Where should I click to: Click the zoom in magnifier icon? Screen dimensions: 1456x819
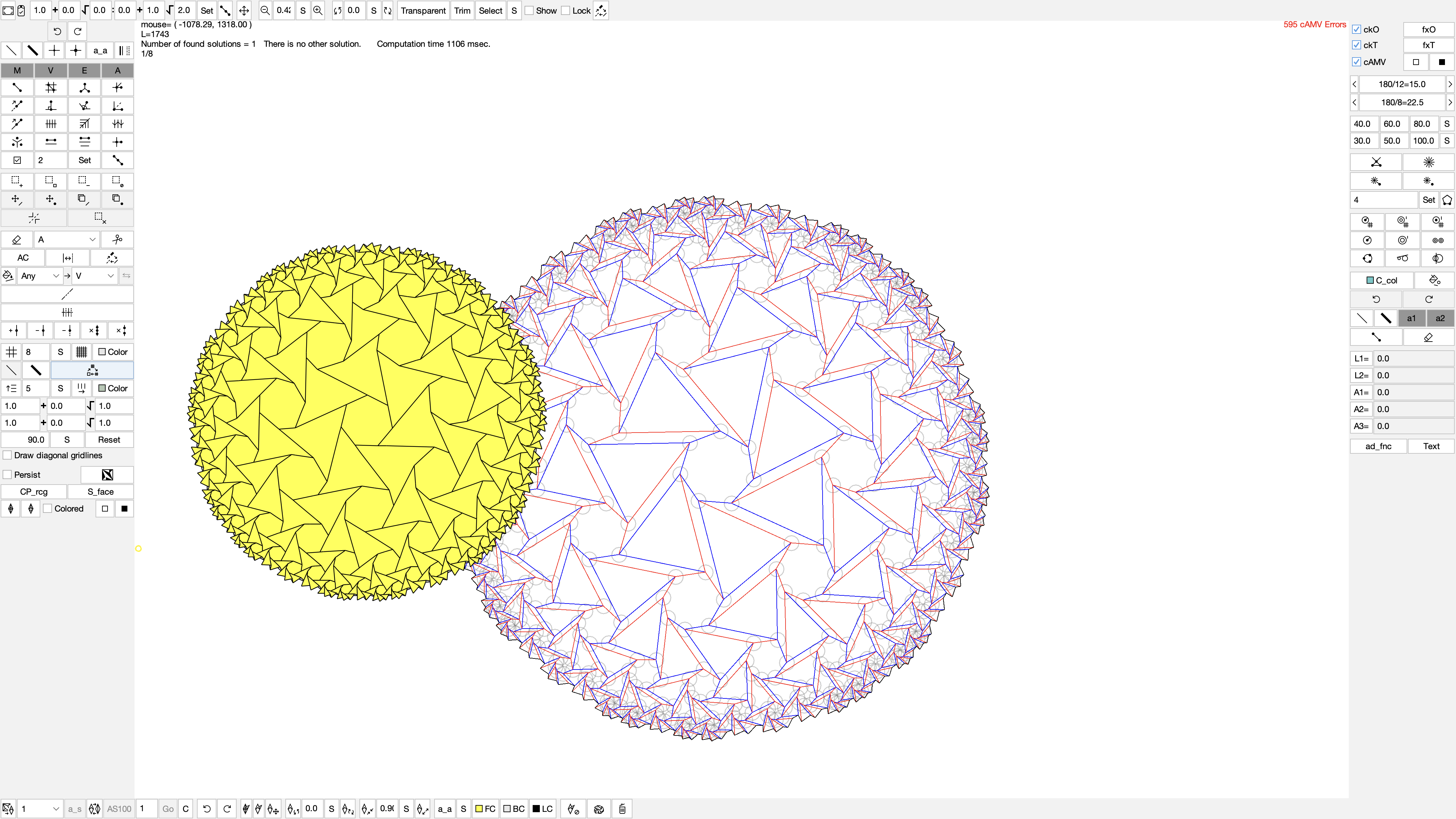tap(318, 10)
